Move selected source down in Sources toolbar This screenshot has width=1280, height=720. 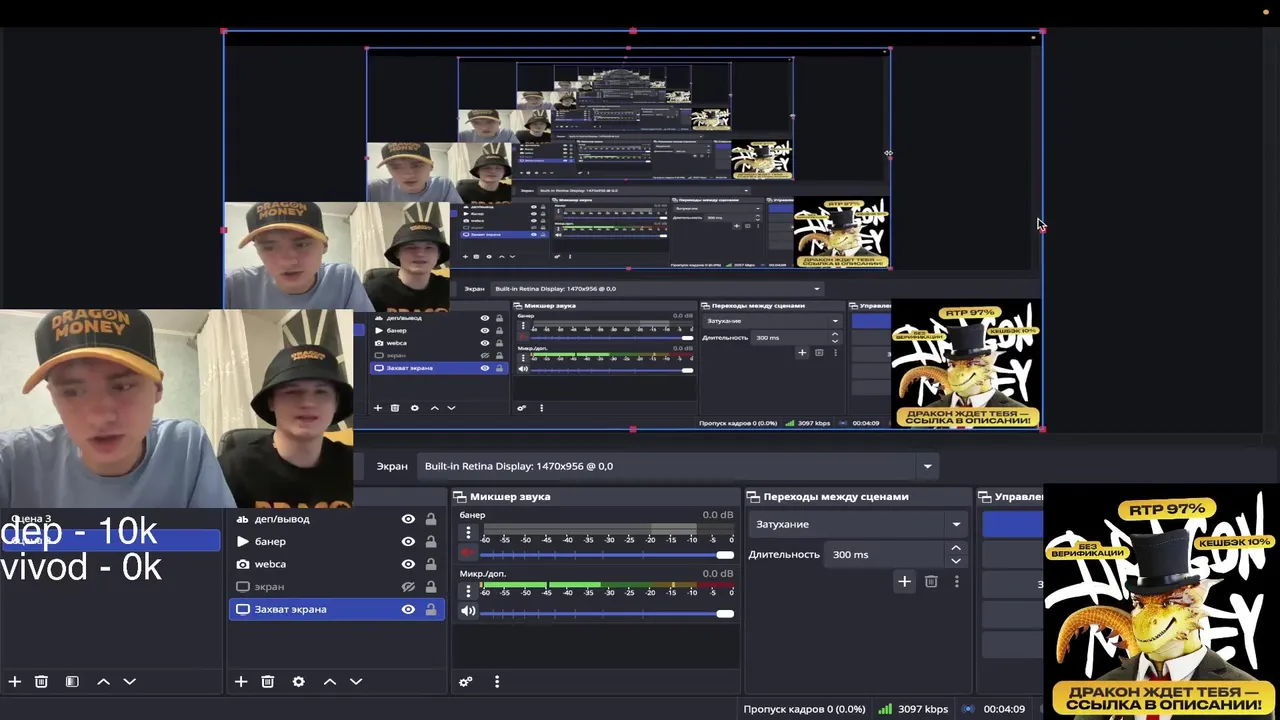[355, 681]
